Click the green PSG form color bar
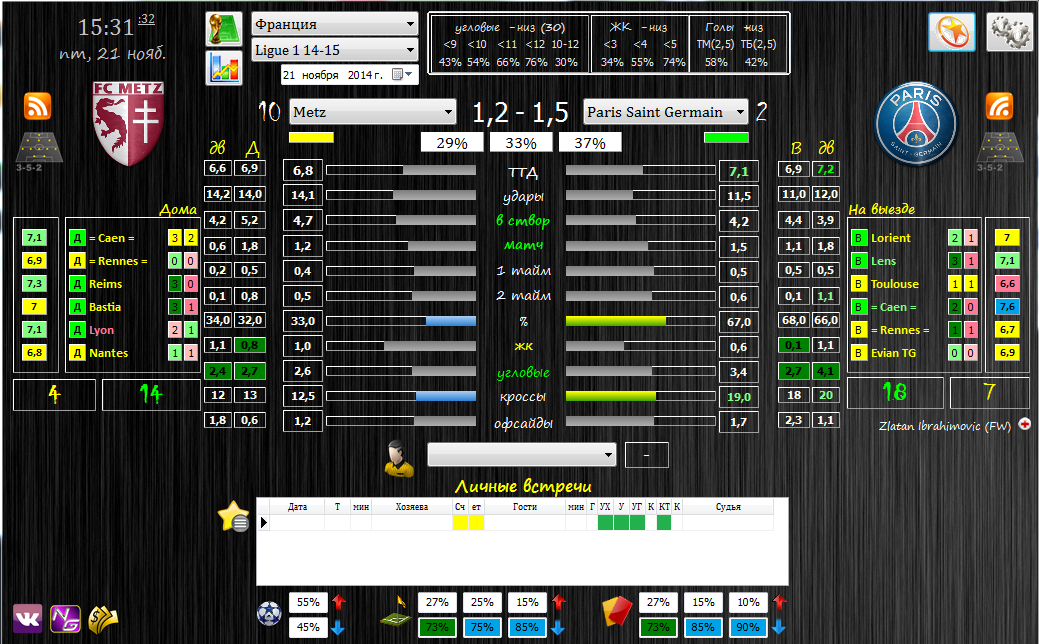1039x644 pixels. pyautogui.click(x=726, y=138)
